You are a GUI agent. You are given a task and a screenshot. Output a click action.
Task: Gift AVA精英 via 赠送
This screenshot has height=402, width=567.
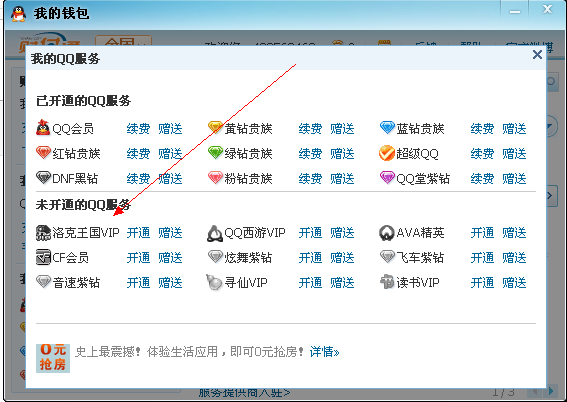514,233
